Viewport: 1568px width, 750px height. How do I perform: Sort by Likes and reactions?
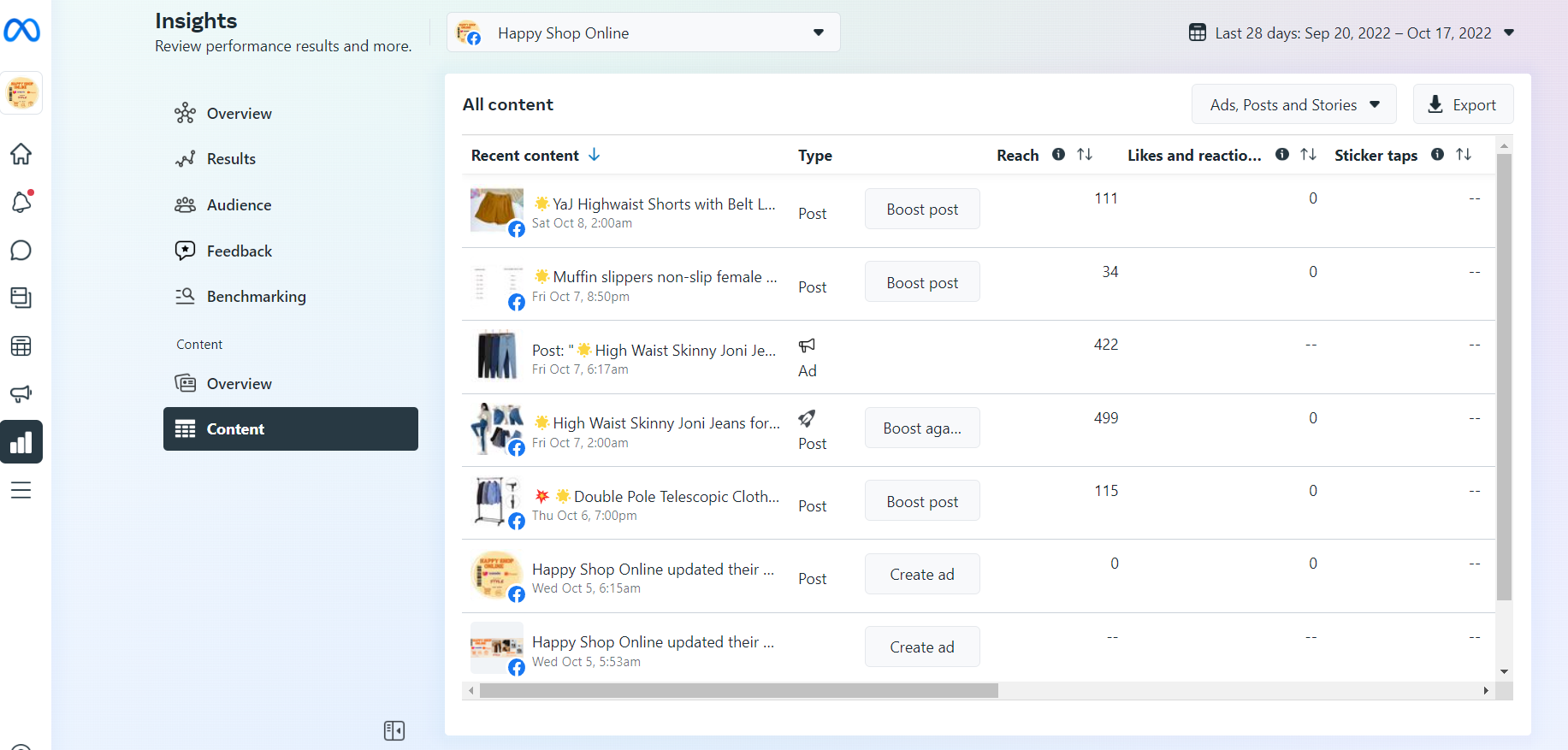point(1308,155)
